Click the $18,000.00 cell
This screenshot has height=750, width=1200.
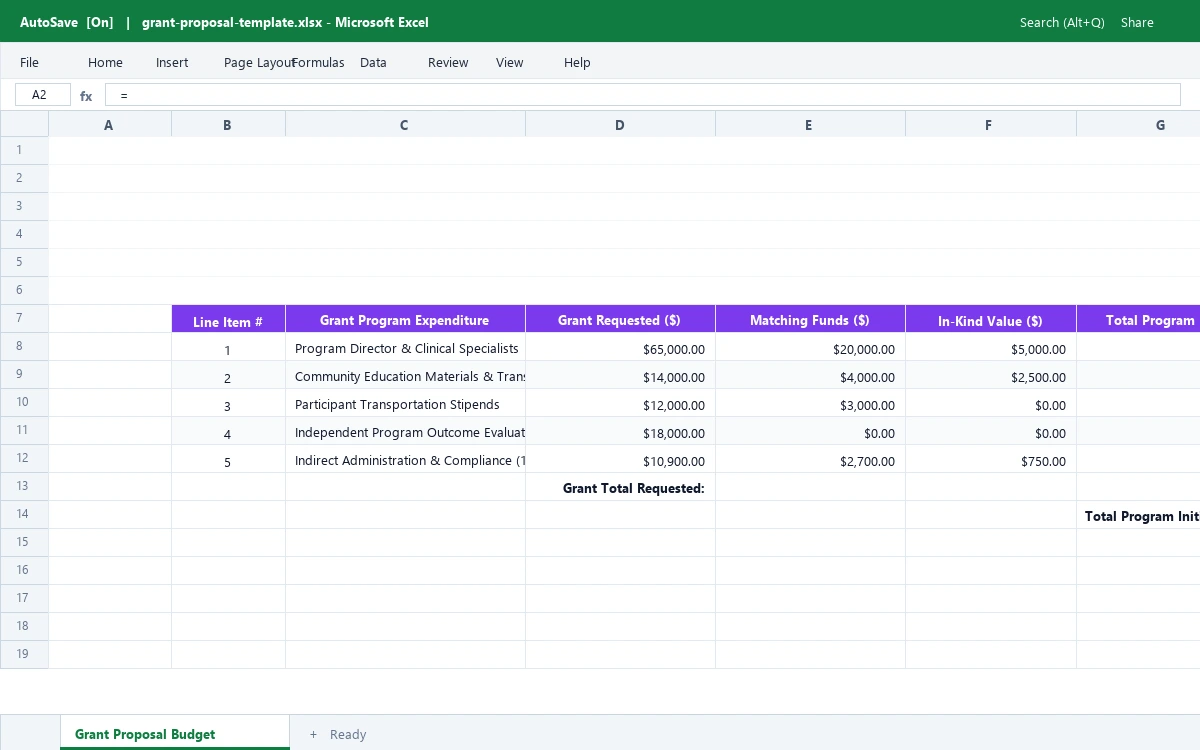620,431
